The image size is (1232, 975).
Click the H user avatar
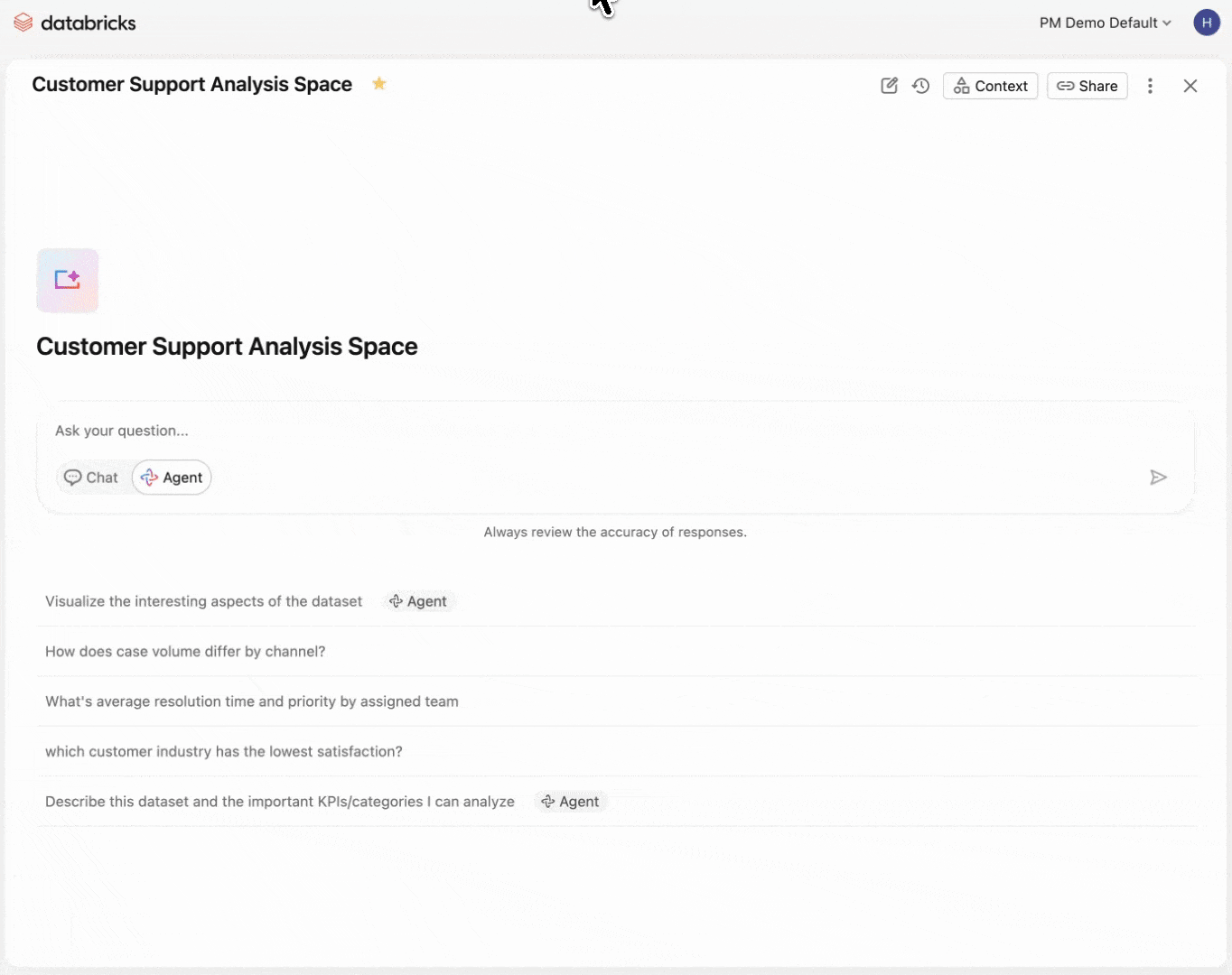(x=1207, y=23)
